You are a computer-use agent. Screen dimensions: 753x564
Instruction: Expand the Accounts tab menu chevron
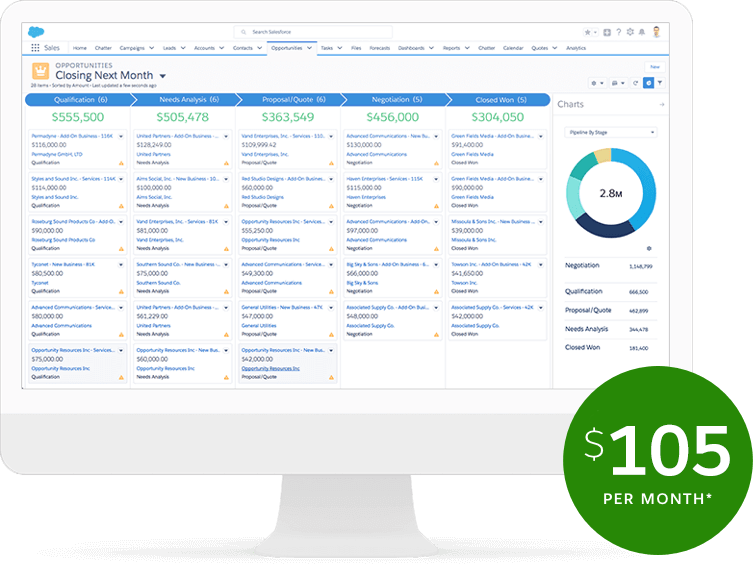coord(221,48)
